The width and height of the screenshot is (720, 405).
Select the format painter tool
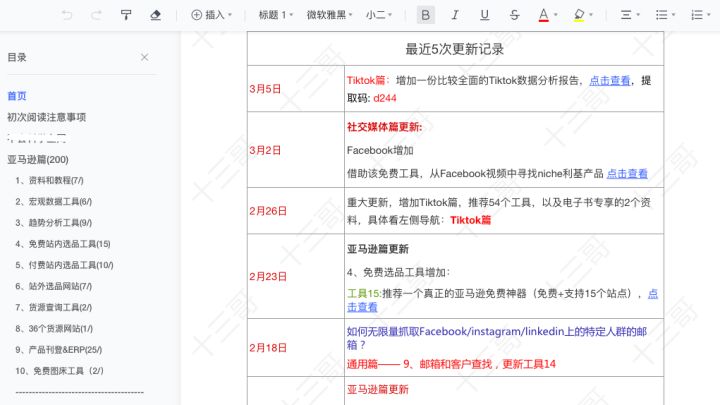(125, 15)
